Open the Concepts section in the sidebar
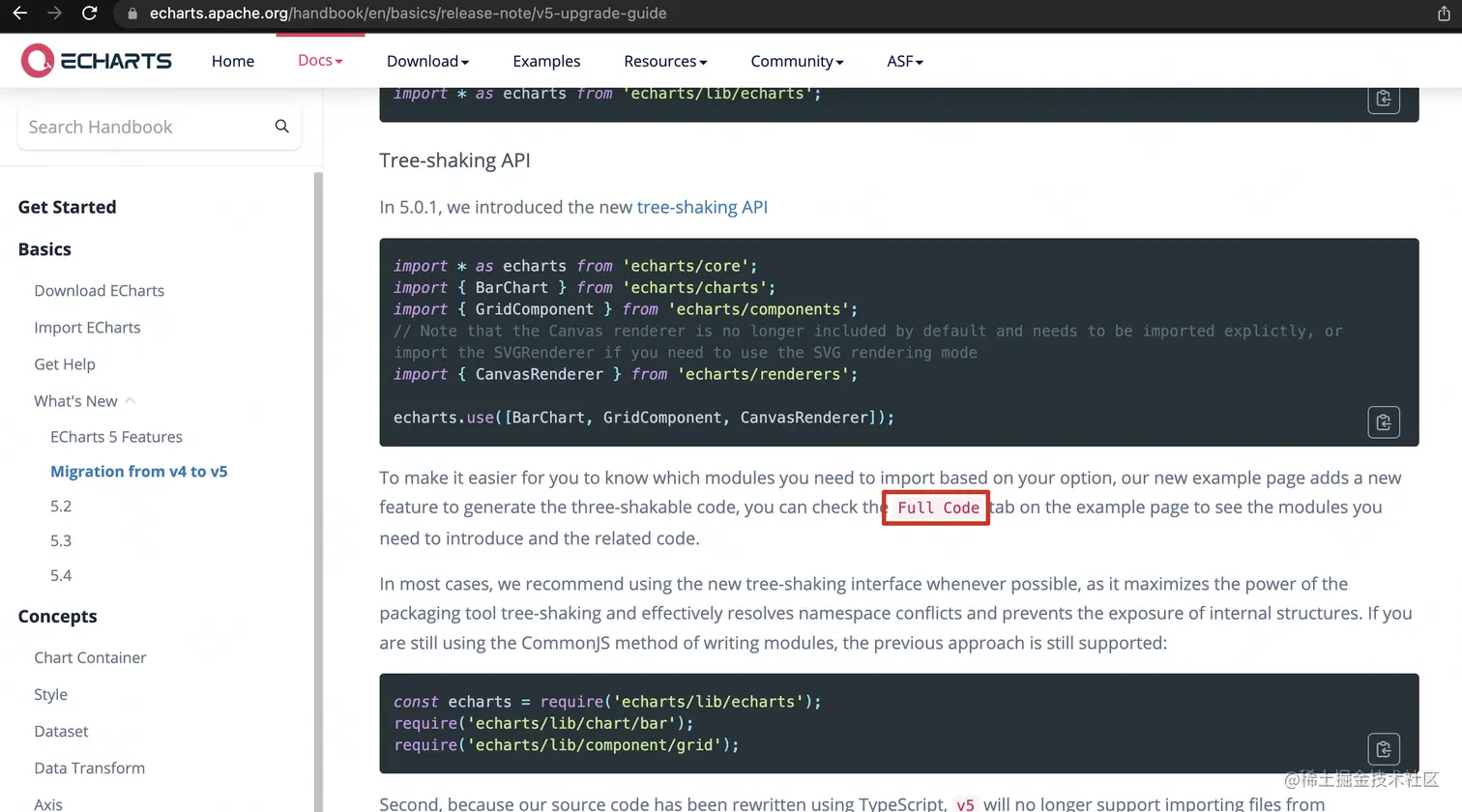The height and width of the screenshot is (812, 1462). 57,617
